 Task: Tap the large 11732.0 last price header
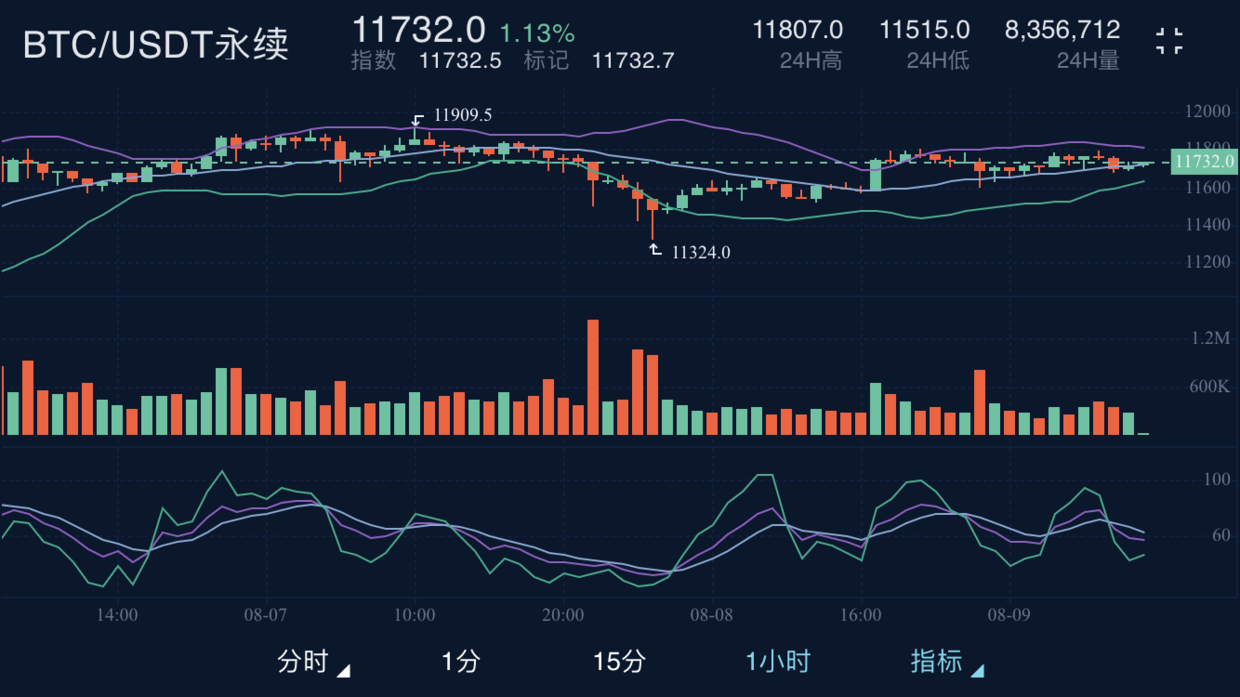[x=418, y=30]
